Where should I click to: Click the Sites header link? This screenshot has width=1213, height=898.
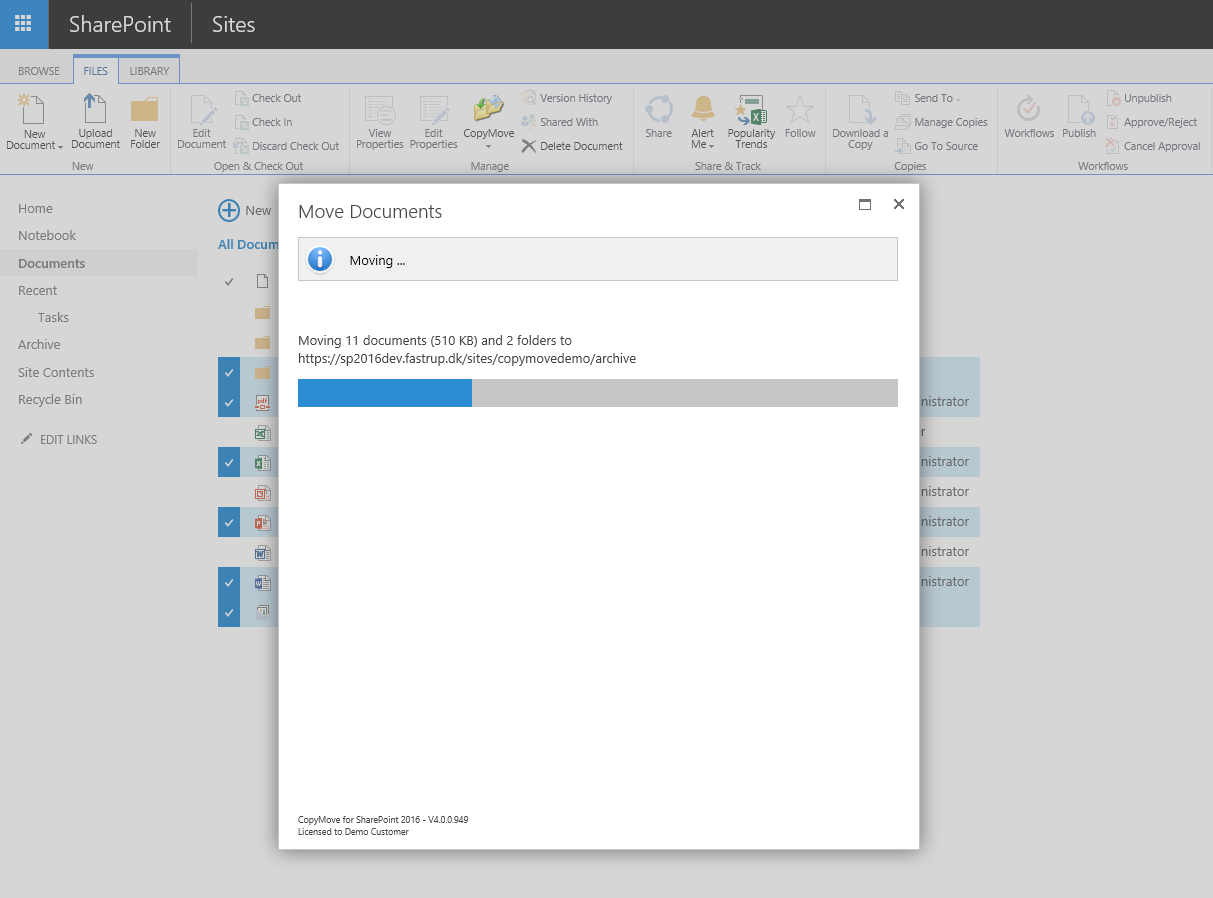(x=233, y=24)
